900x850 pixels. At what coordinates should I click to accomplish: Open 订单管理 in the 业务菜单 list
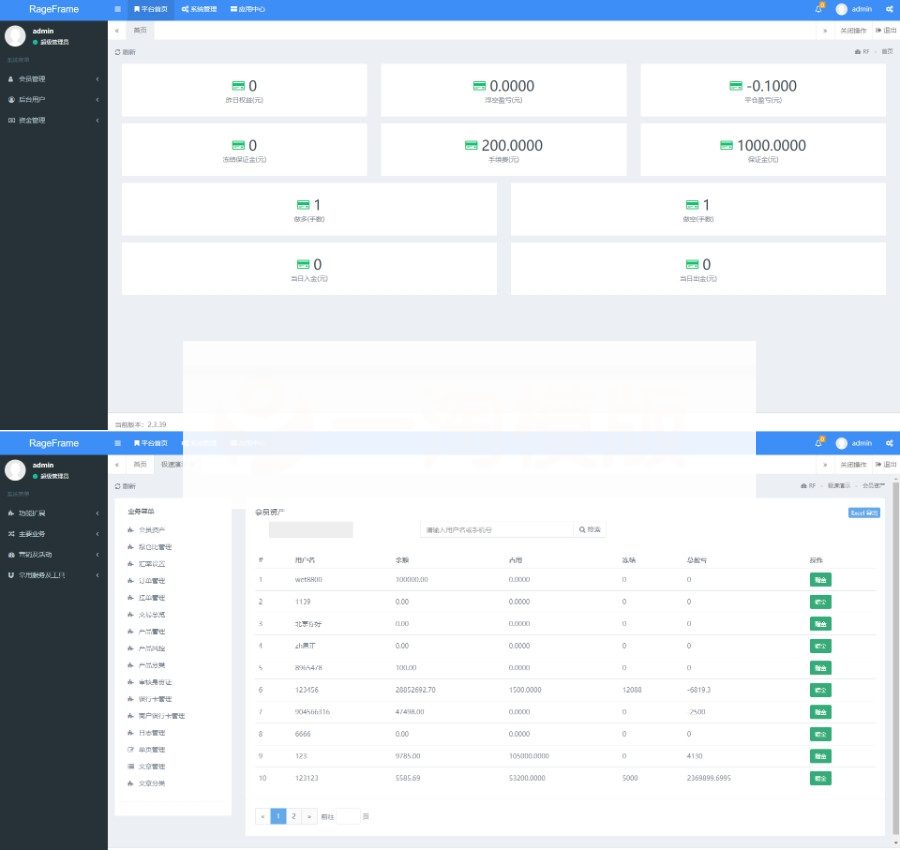152,581
